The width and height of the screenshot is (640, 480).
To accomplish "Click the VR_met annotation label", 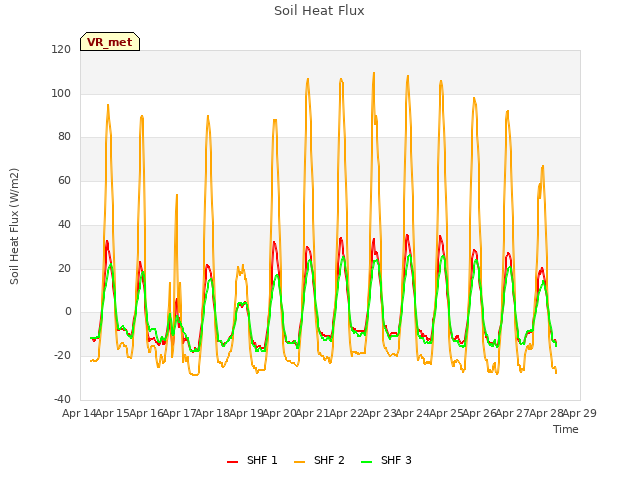I will tap(110, 42).
